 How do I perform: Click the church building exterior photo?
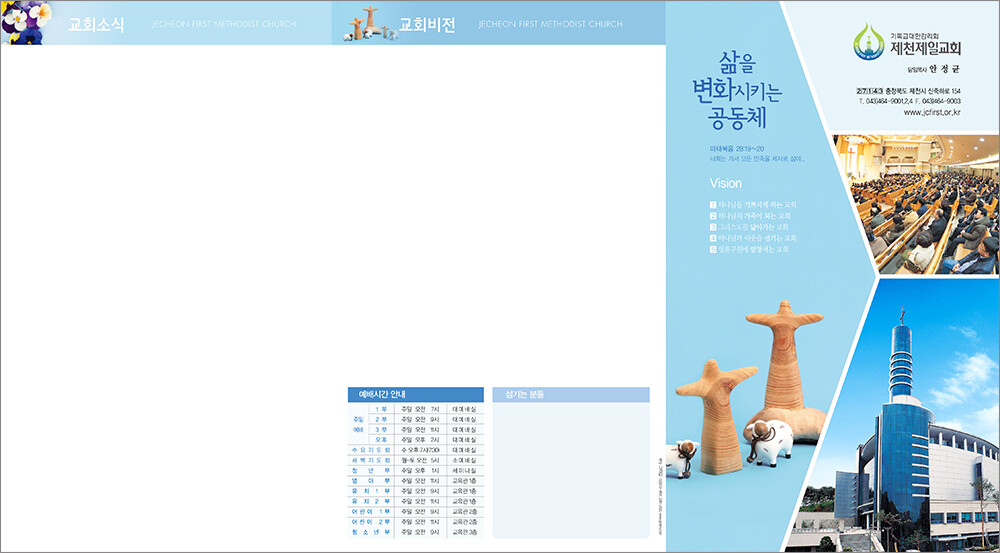pos(895,430)
